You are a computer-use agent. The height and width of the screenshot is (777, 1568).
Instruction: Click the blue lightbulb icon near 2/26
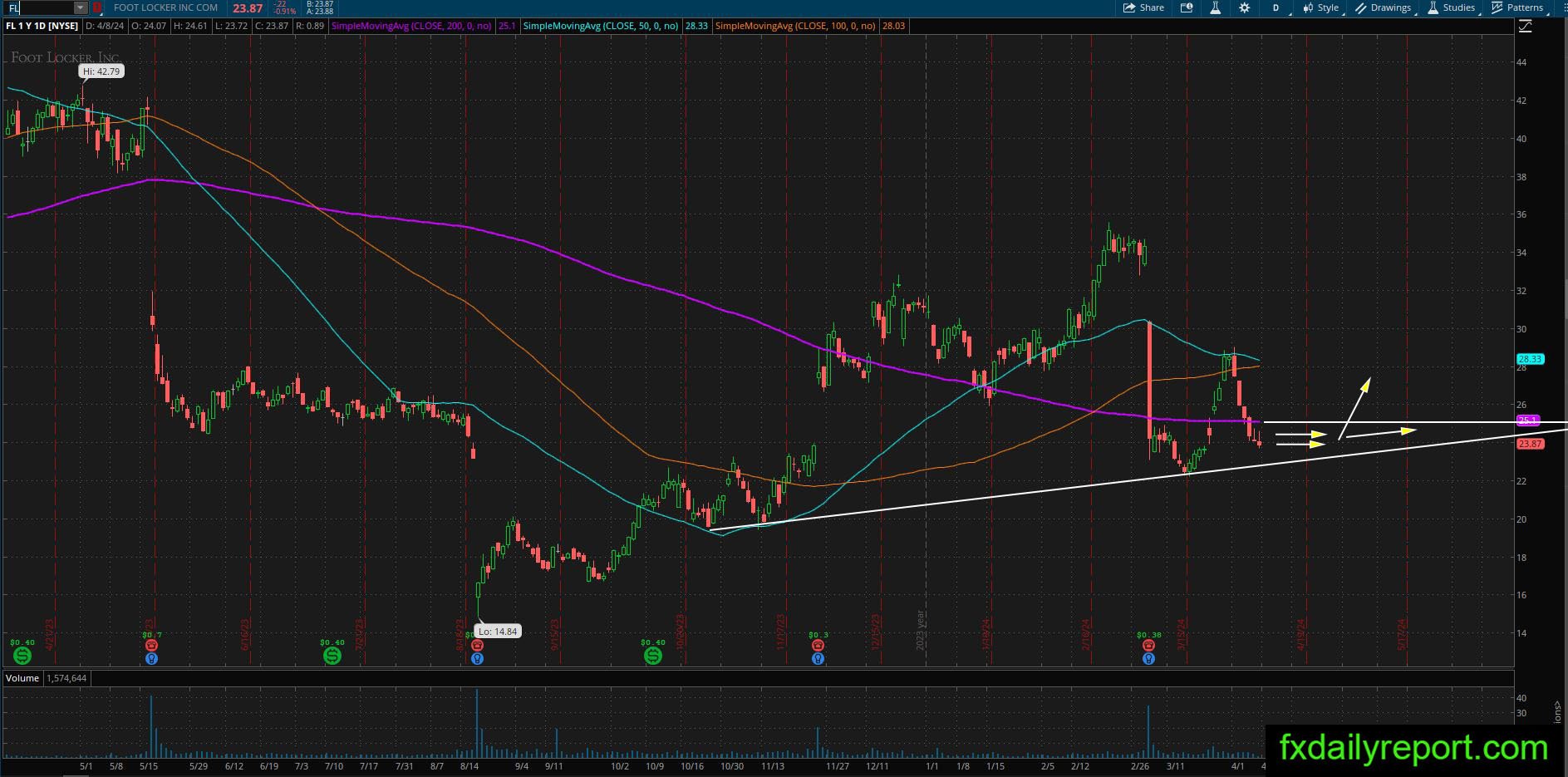1148,658
